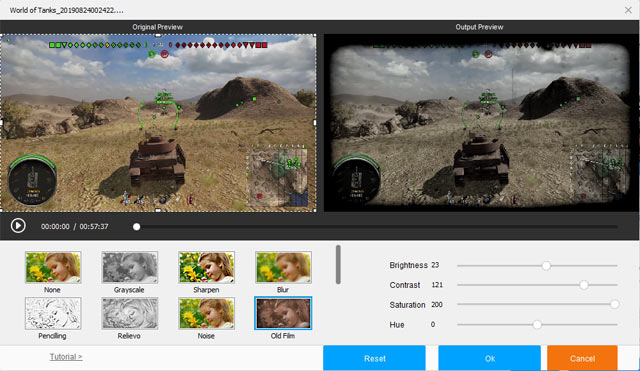Click the Contrast slider handle
640x371 pixels.
click(584, 285)
